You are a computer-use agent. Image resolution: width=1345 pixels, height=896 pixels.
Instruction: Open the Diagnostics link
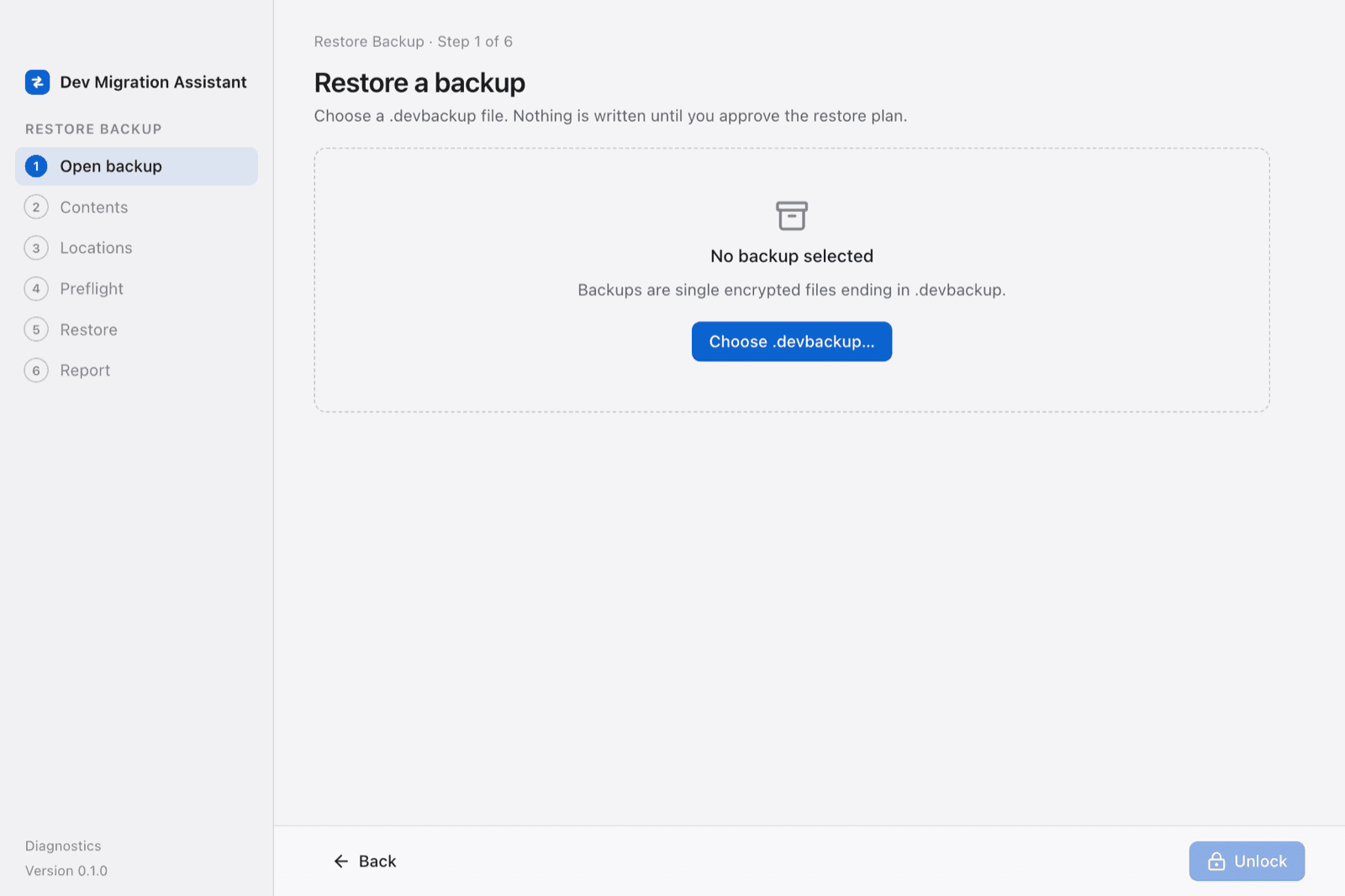(x=63, y=846)
